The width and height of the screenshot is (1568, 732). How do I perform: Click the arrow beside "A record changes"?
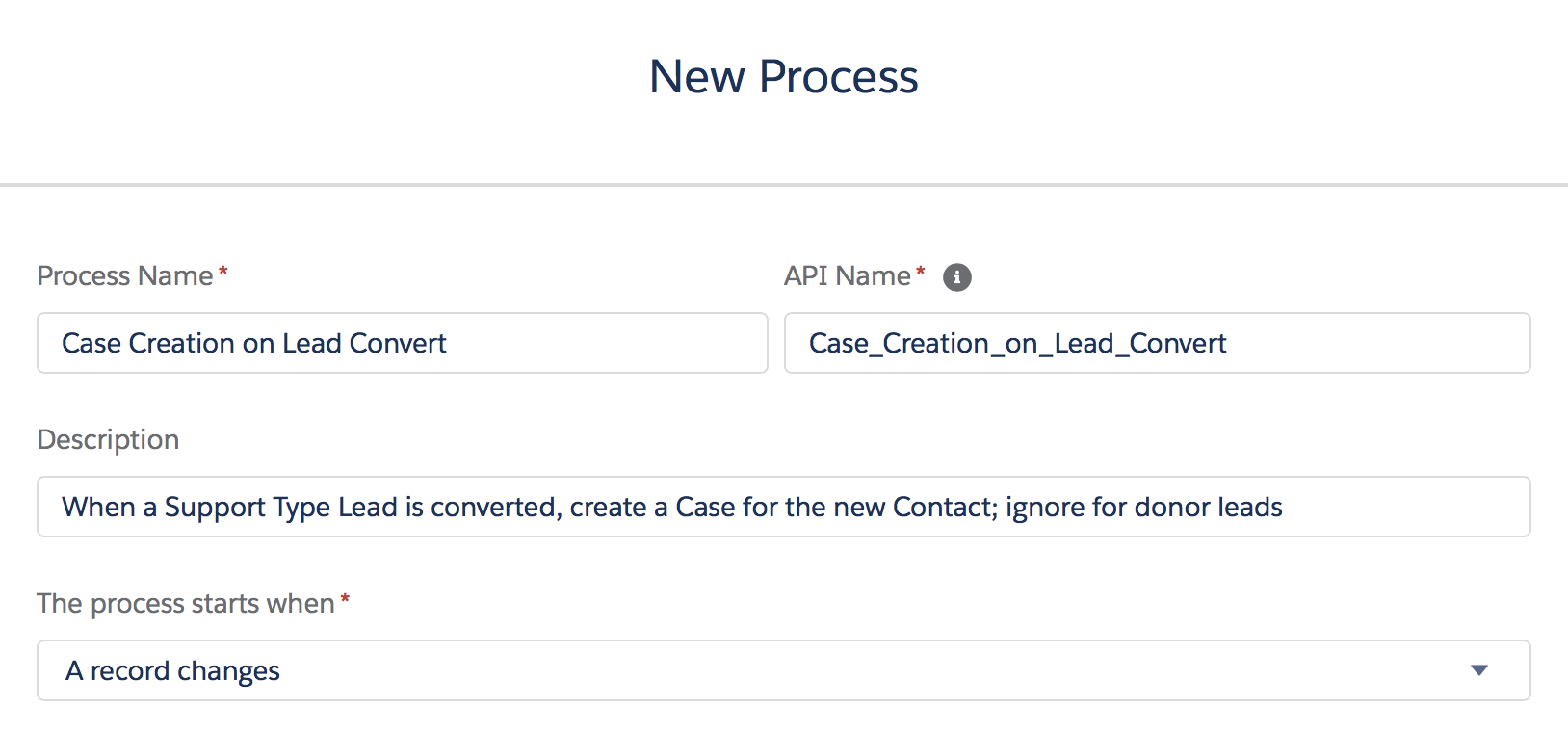point(1479,670)
